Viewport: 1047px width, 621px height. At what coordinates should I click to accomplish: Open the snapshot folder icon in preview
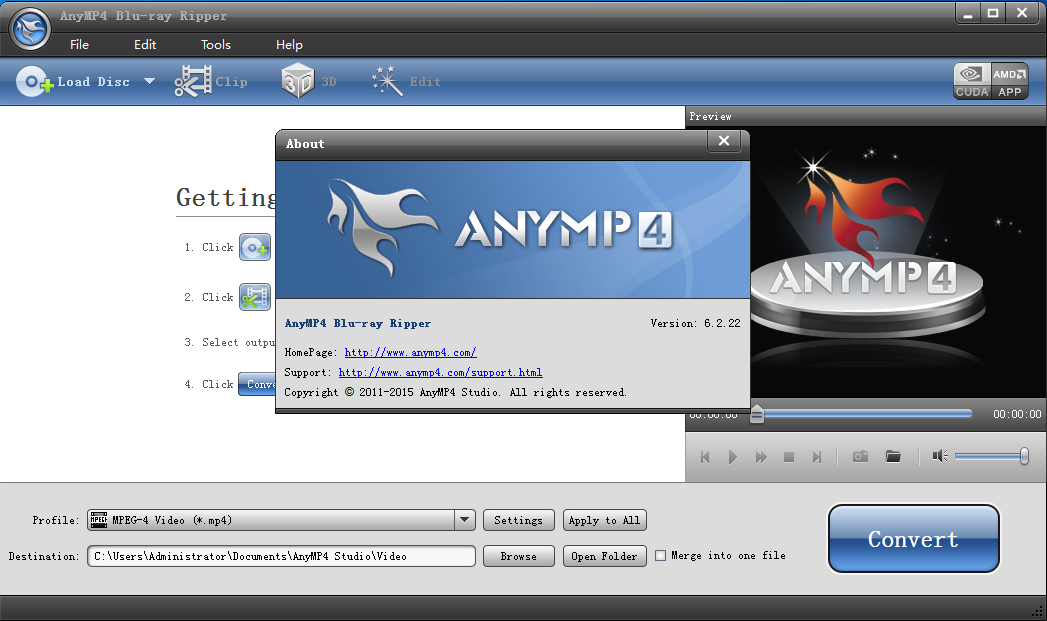893,456
